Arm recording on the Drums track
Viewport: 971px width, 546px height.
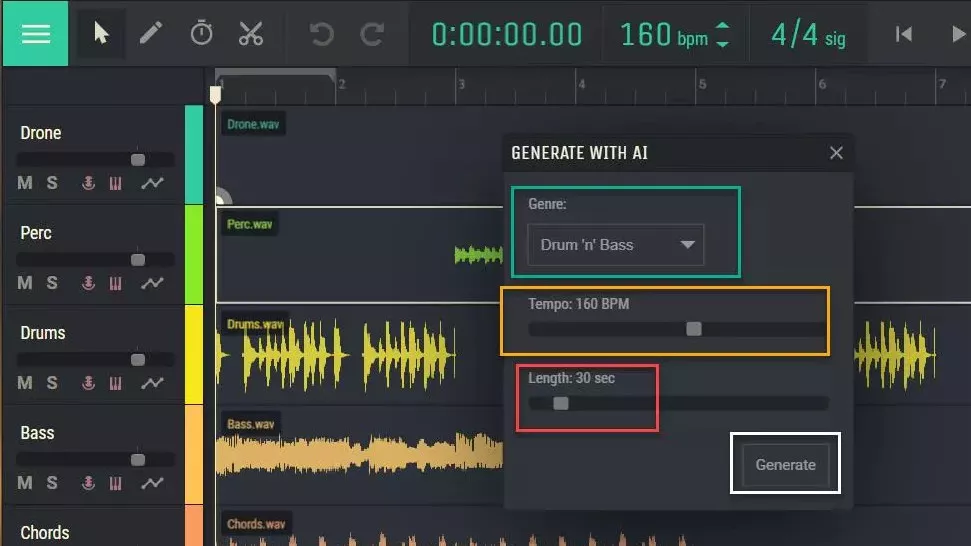(89, 383)
